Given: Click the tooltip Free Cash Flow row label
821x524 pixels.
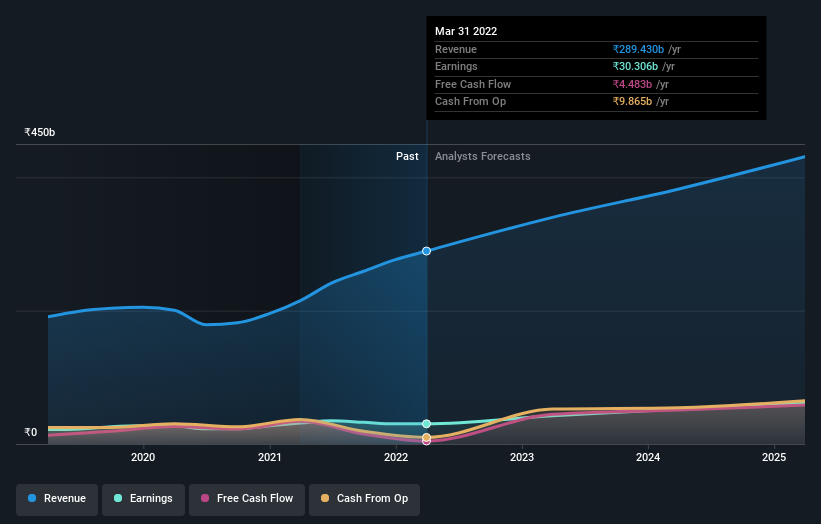Looking at the screenshot, I should (x=473, y=84).
